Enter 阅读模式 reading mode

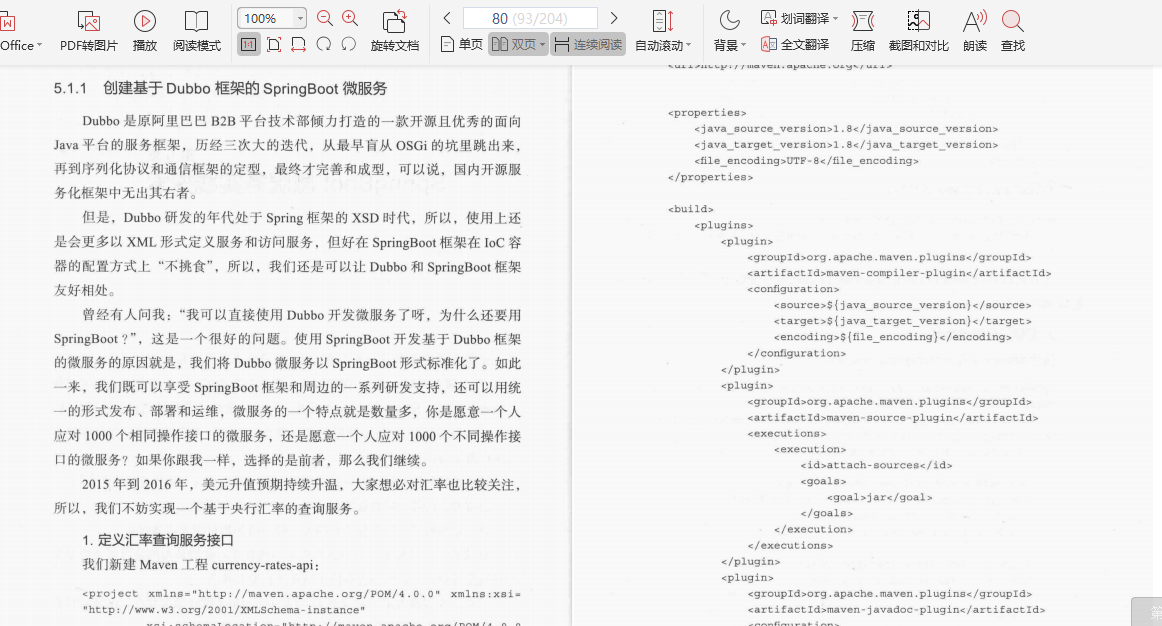[x=196, y=31]
